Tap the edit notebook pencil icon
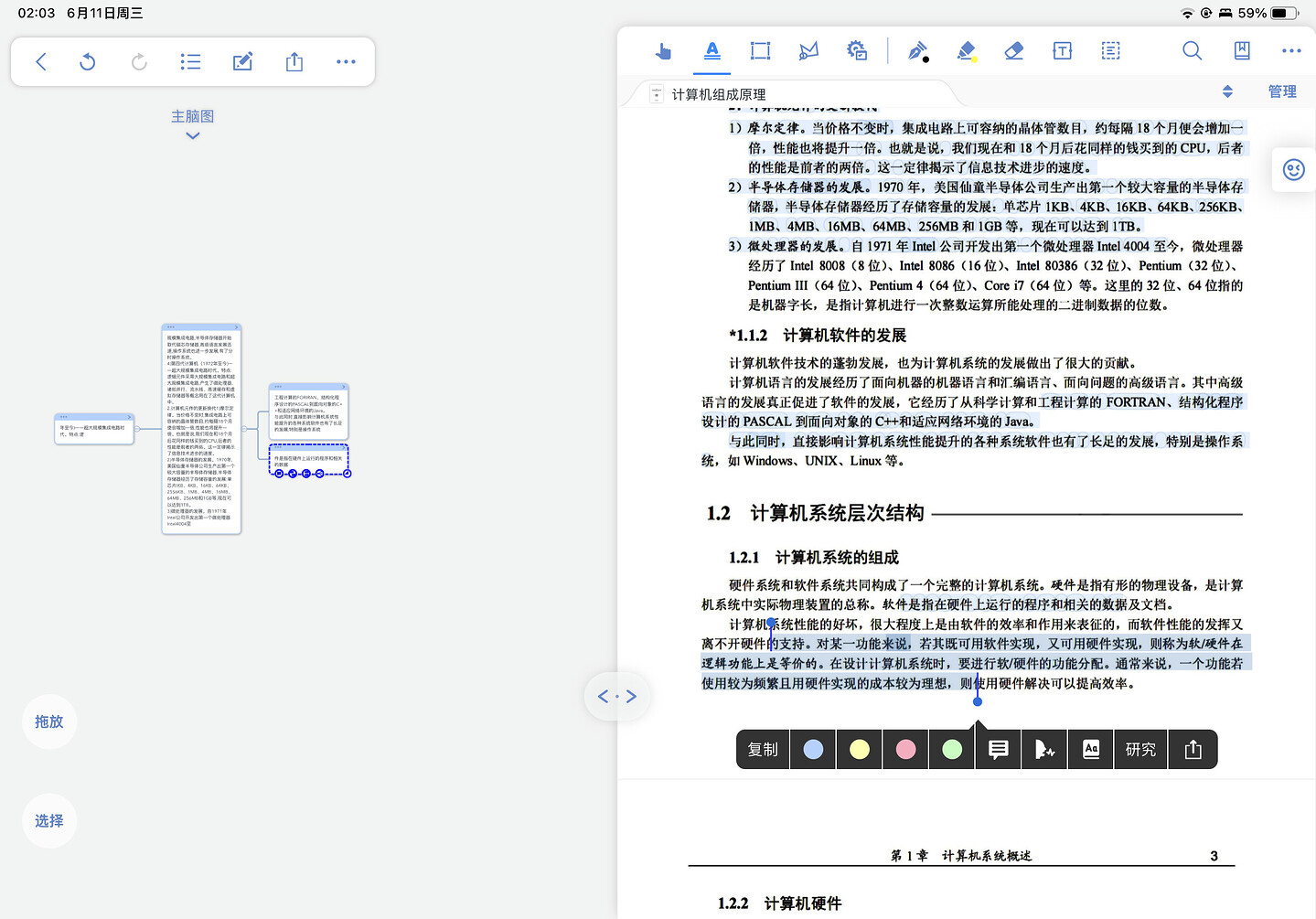This screenshot has height=919, width=1316. click(x=242, y=61)
